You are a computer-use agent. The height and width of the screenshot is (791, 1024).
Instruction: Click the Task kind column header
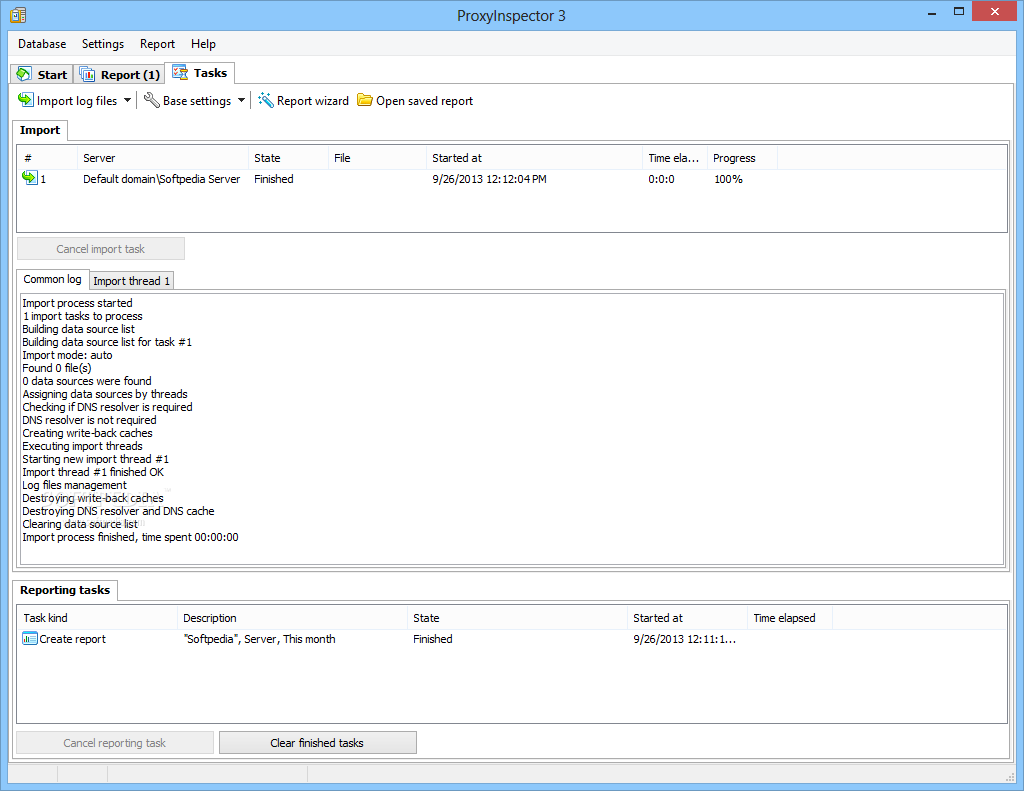(97, 618)
